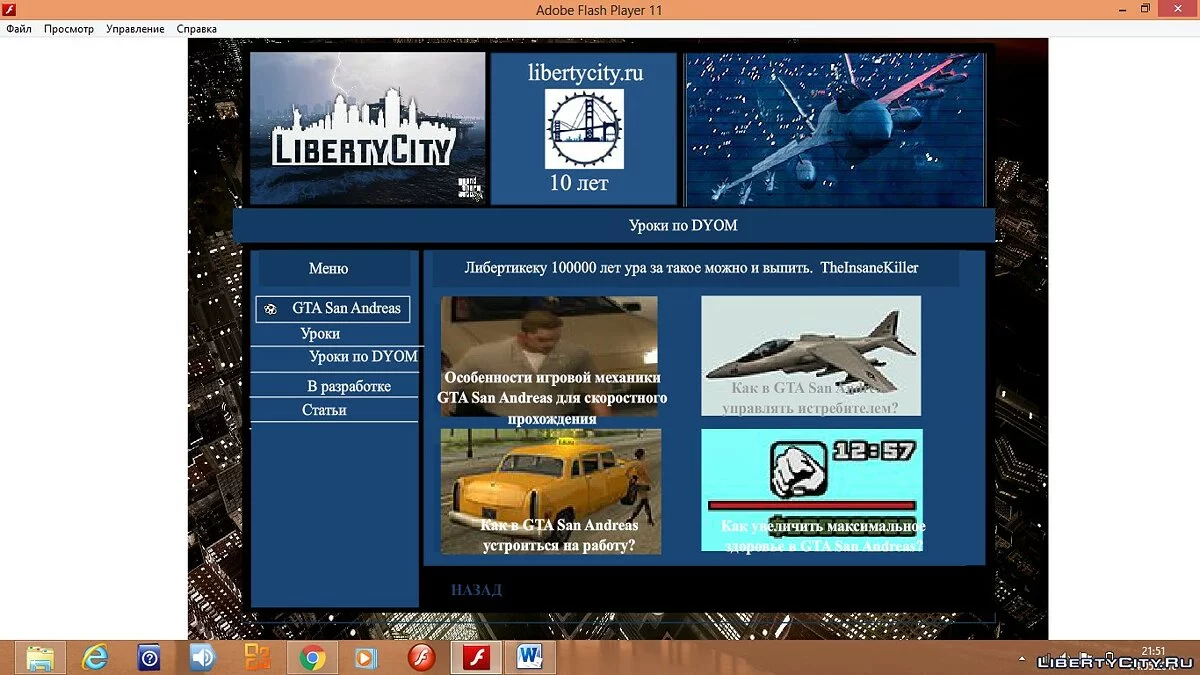Open the Просмотр menu
This screenshot has width=1200, height=675.
point(69,29)
